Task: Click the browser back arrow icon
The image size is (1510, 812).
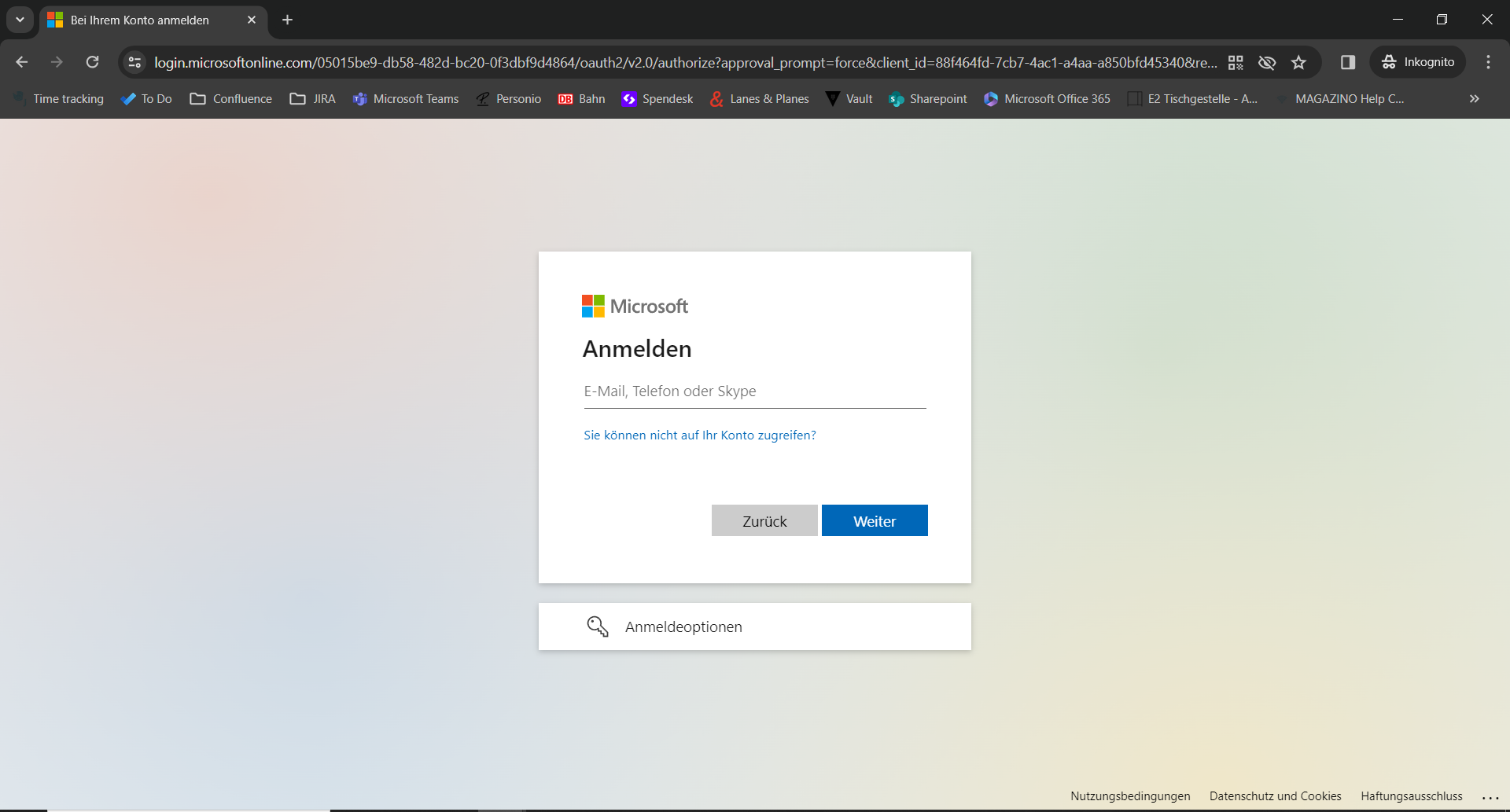Action: pyautogui.click(x=22, y=62)
